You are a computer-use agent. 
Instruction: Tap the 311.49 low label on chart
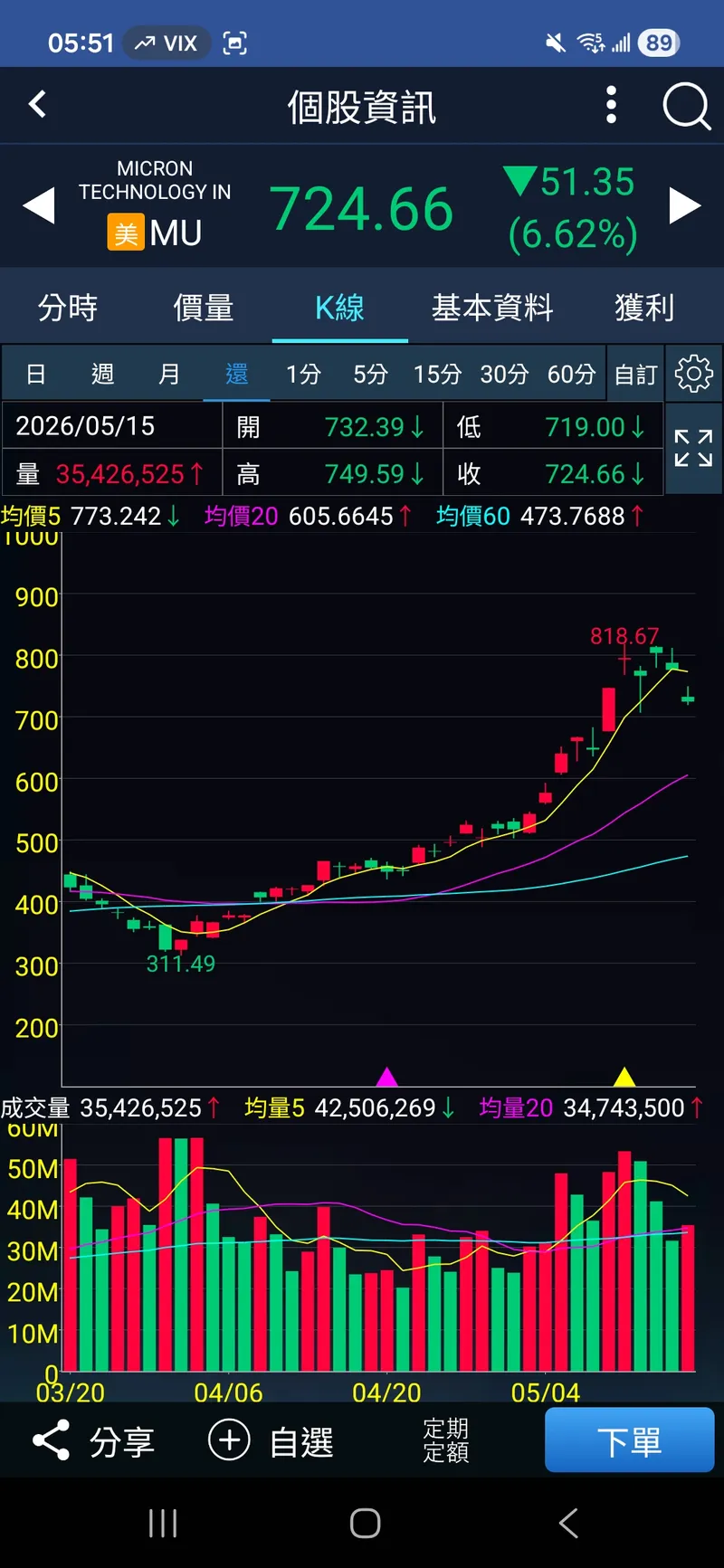[181, 964]
